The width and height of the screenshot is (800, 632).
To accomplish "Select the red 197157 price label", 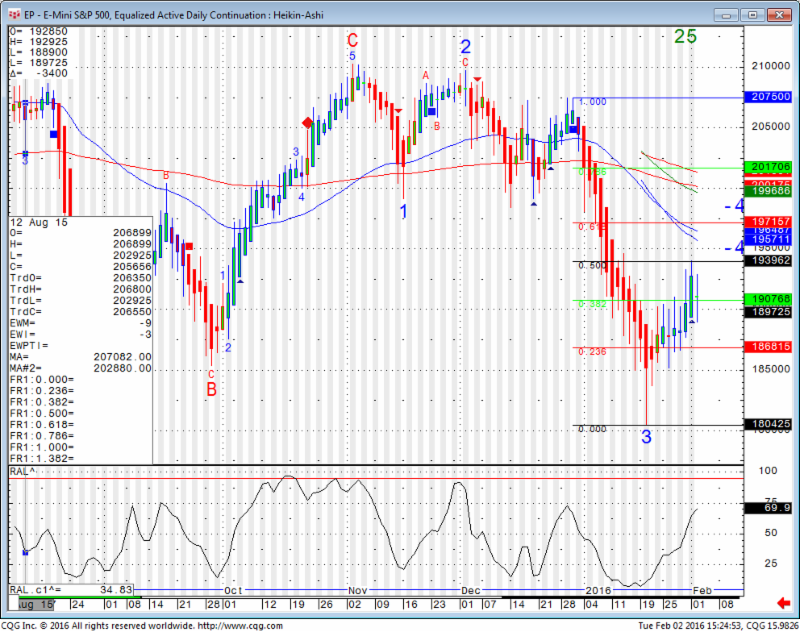I will [768, 221].
